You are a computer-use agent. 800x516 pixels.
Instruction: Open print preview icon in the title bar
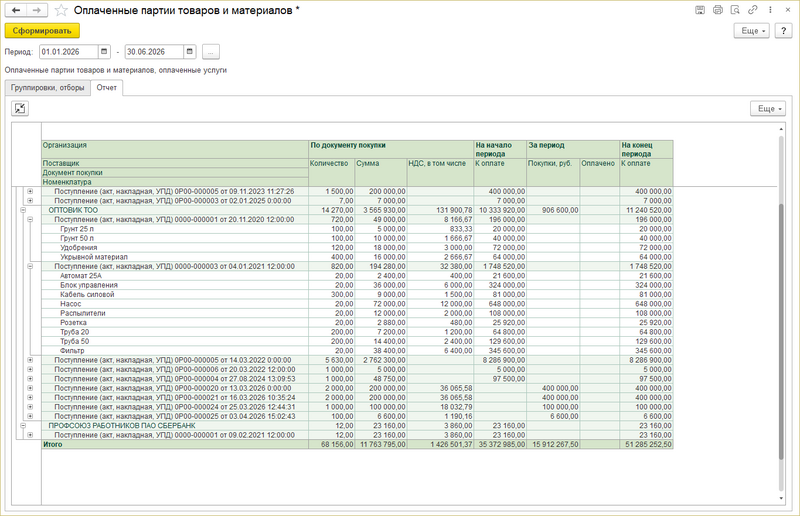click(x=735, y=10)
